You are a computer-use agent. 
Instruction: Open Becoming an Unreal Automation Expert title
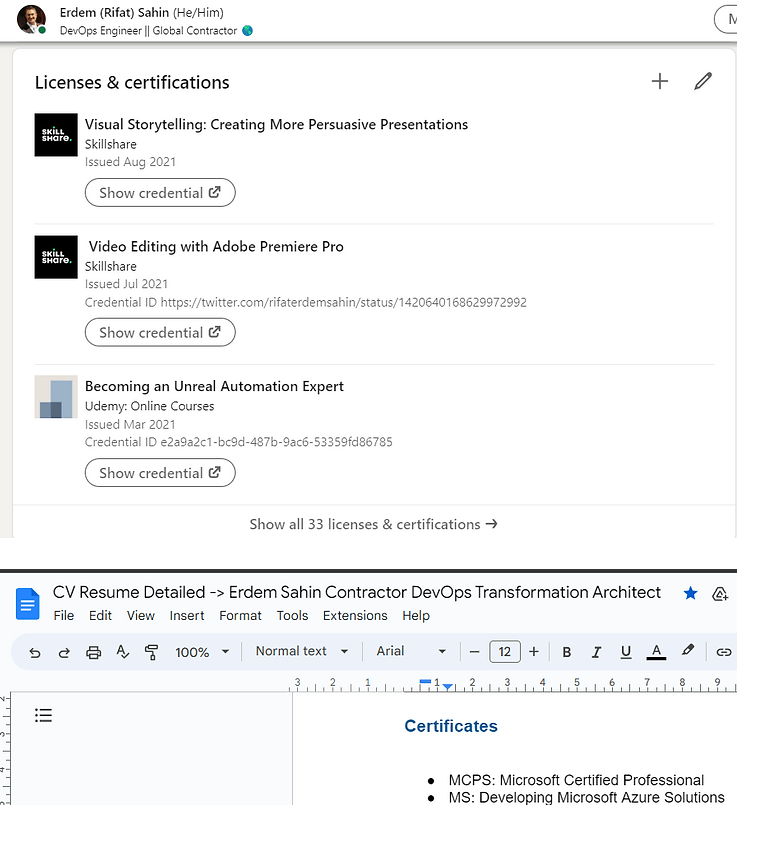click(214, 386)
